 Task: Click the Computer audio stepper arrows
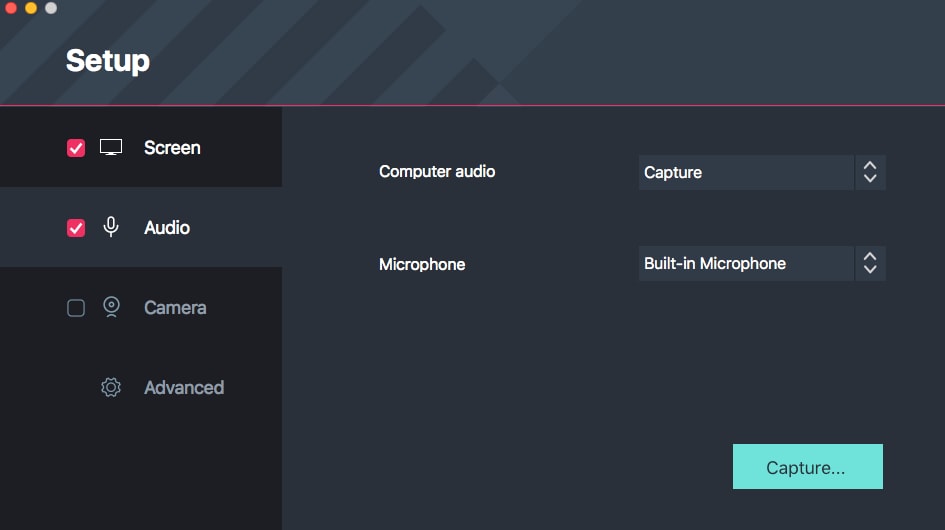click(870, 172)
